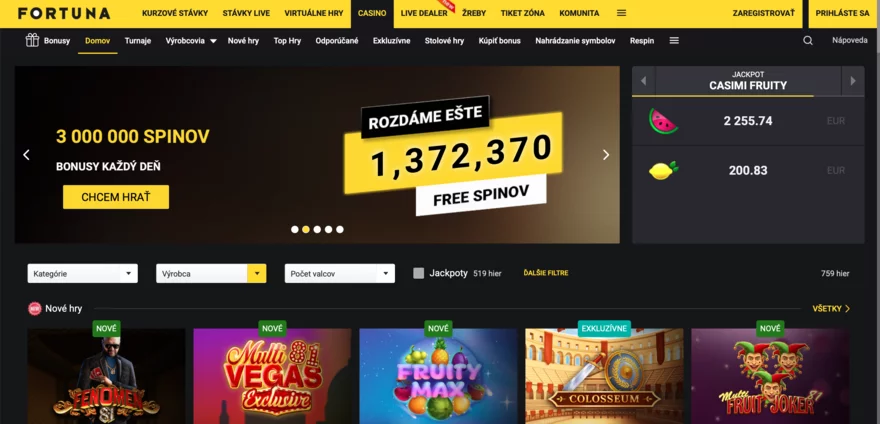Open the top navigation hamburger menu
This screenshot has width=880, height=424.
pyautogui.click(x=621, y=13)
